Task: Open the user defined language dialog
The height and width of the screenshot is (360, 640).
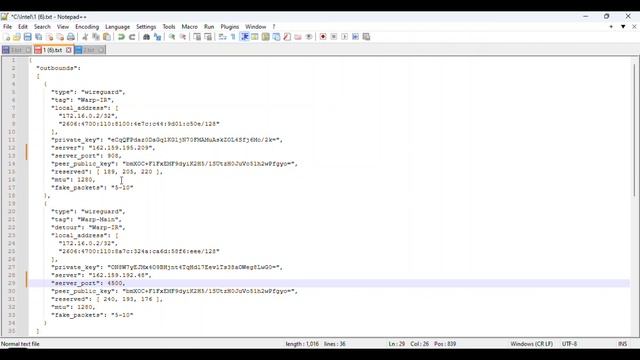Action: [255, 37]
